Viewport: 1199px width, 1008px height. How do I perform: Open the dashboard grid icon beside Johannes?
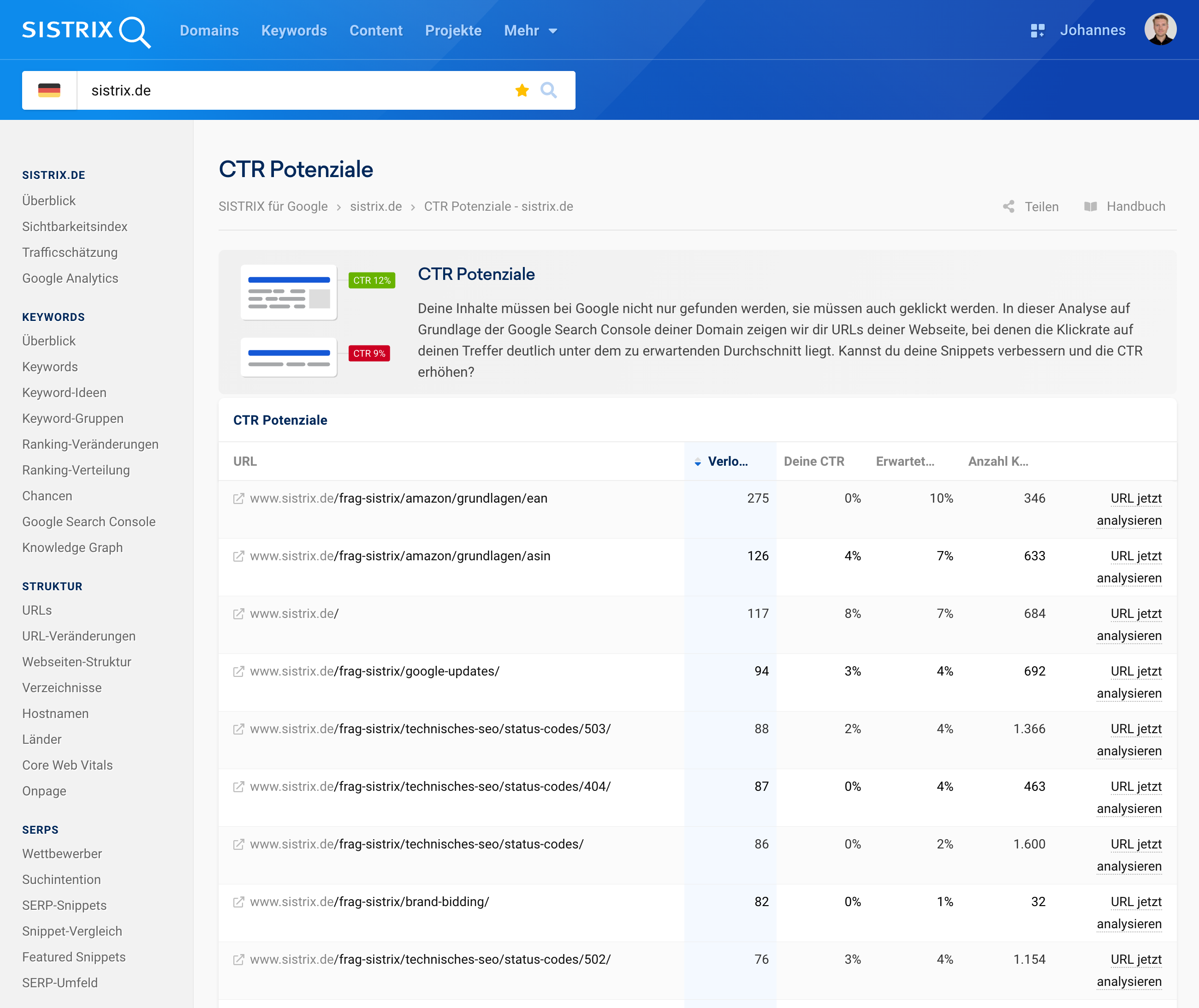(1037, 31)
